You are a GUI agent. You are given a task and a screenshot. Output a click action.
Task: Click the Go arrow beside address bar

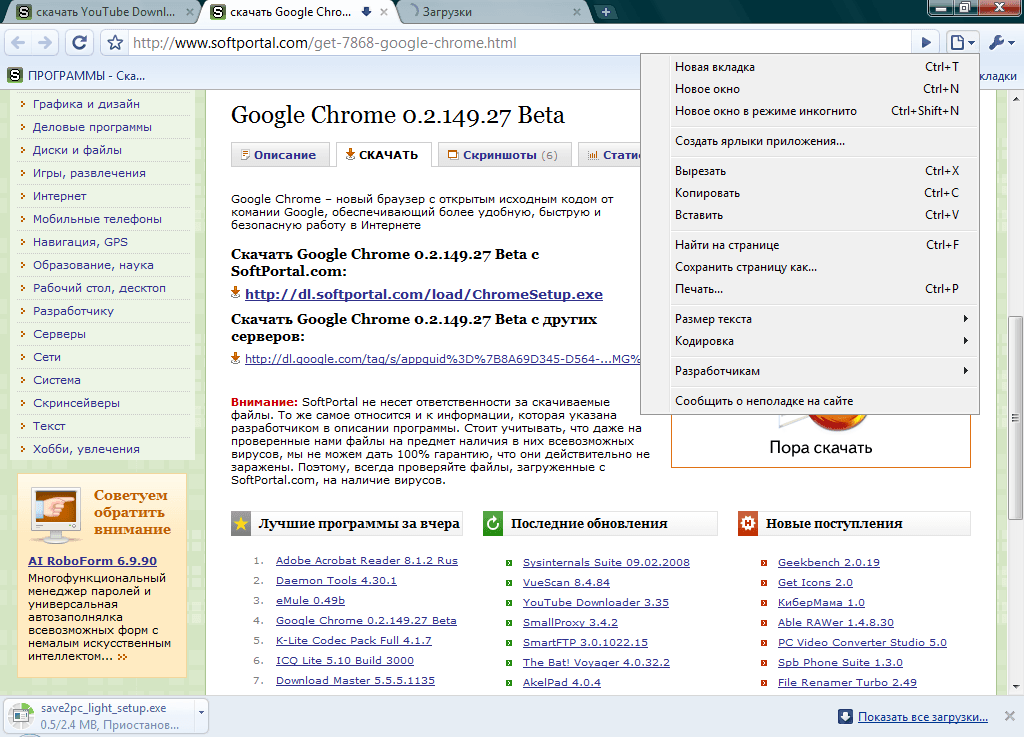926,43
